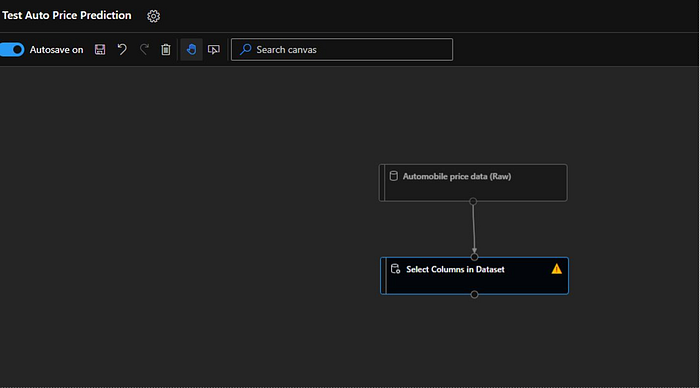
Task: Click dataset icon on Automobile price node
Action: point(393,176)
